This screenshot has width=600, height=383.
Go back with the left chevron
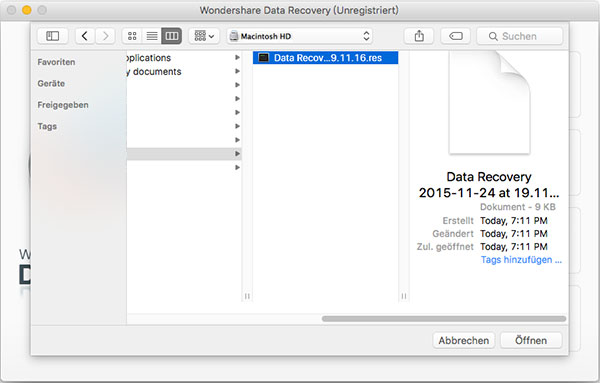point(85,36)
